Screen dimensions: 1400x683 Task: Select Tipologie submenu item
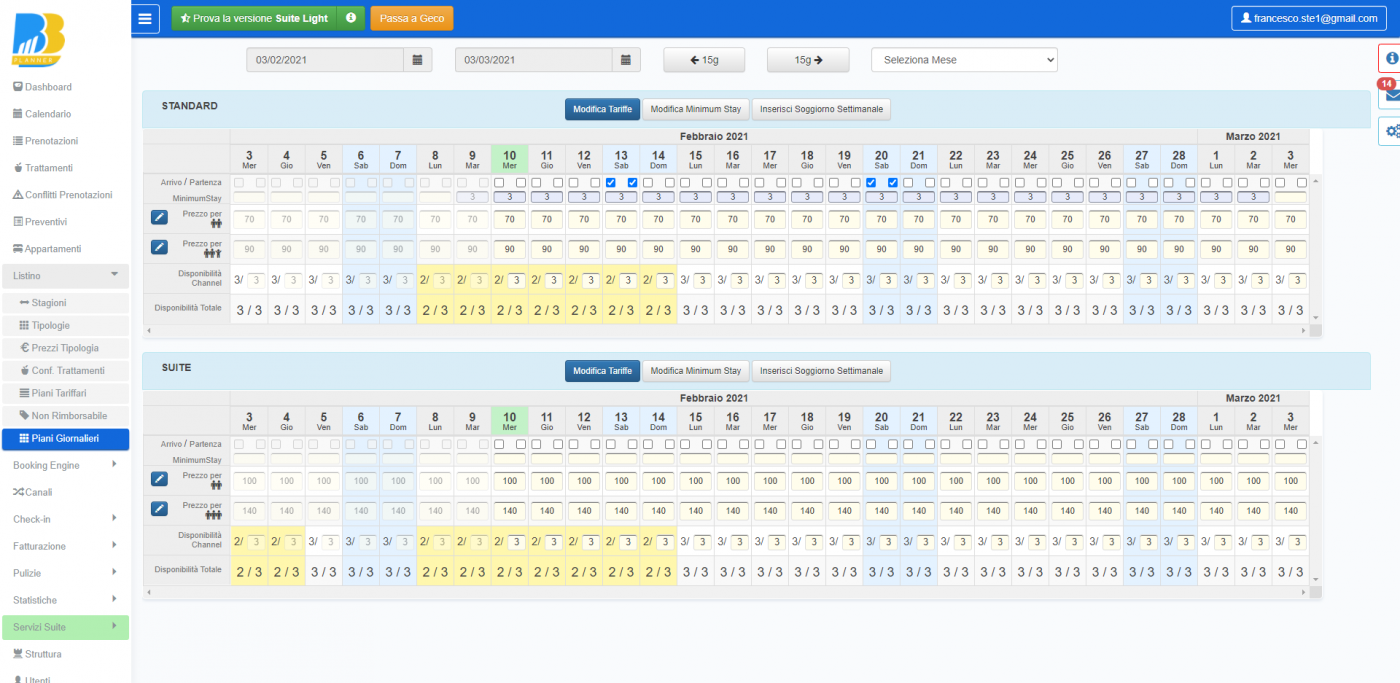pos(65,326)
